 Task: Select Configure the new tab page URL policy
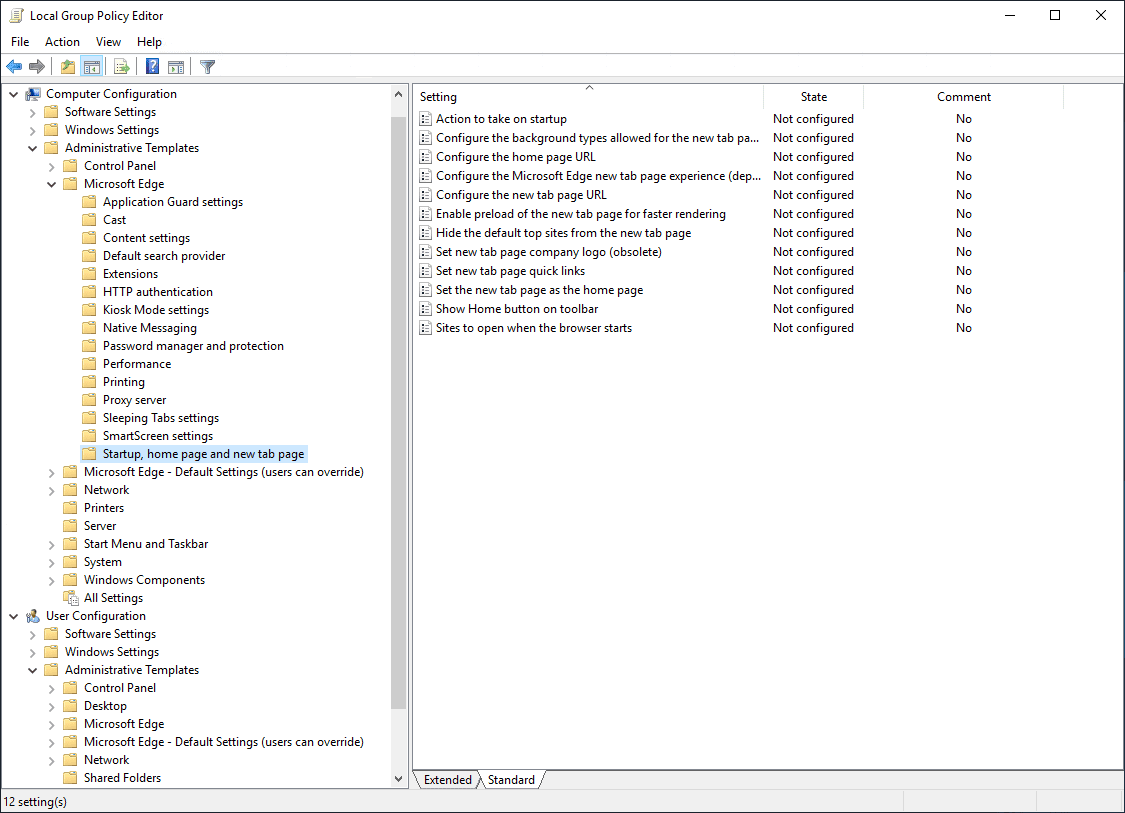coord(521,195)
